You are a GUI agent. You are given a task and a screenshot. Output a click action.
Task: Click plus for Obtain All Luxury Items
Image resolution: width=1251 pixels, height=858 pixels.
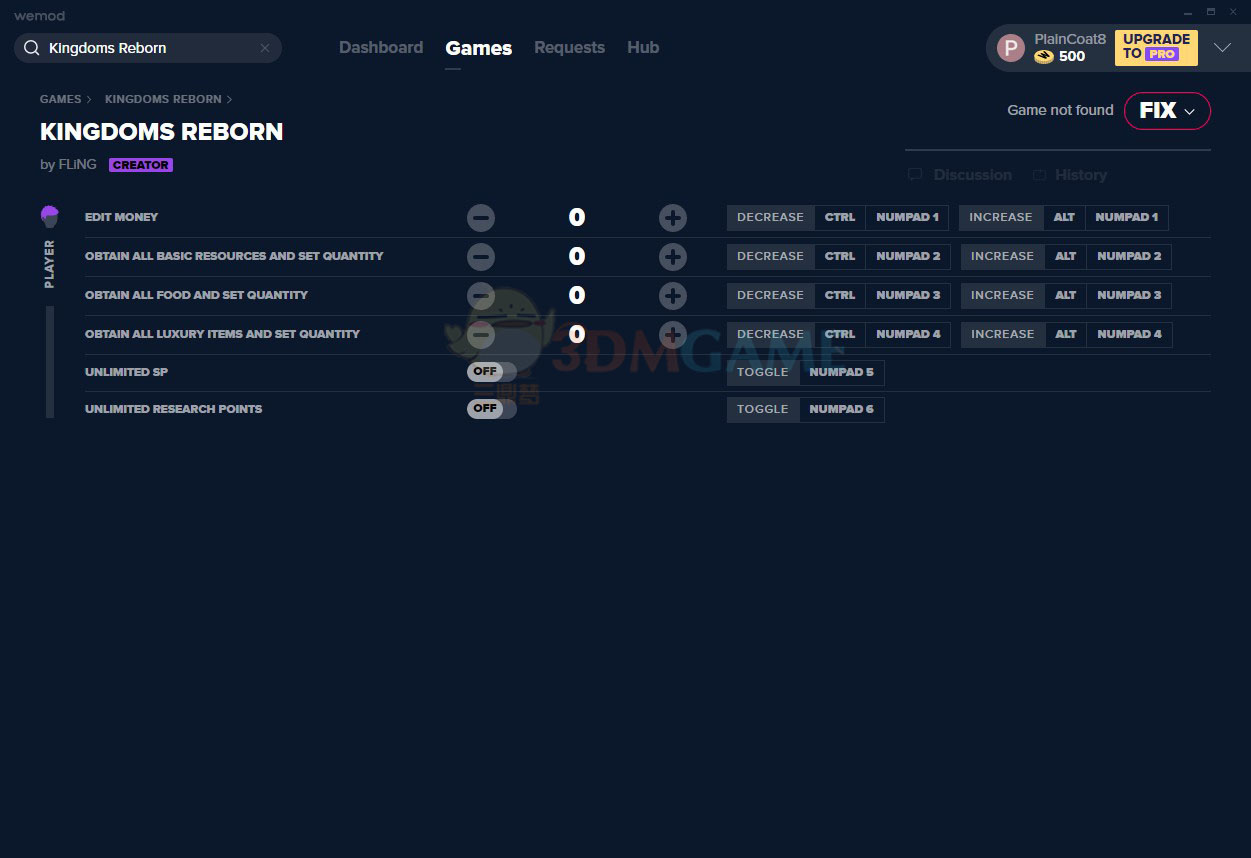[673, 334]
